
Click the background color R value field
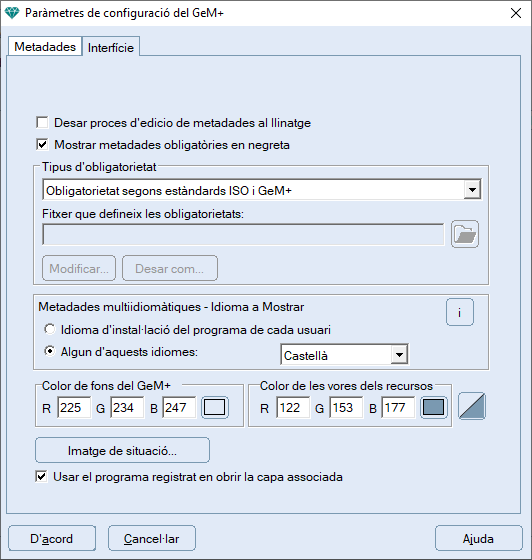[x=74, y=407]
